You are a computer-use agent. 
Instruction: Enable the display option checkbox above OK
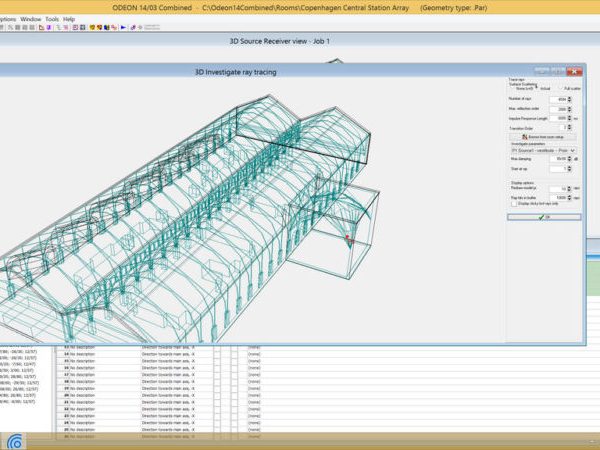pos(512,204)
